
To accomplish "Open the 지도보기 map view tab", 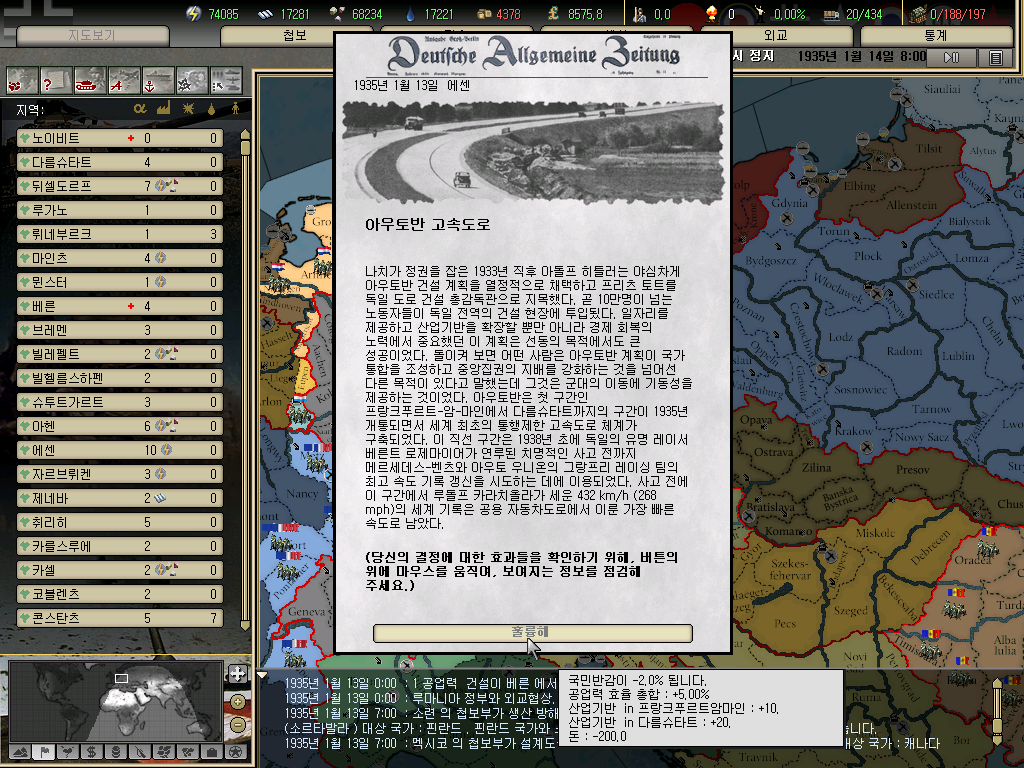I will [x=92, y=35].
